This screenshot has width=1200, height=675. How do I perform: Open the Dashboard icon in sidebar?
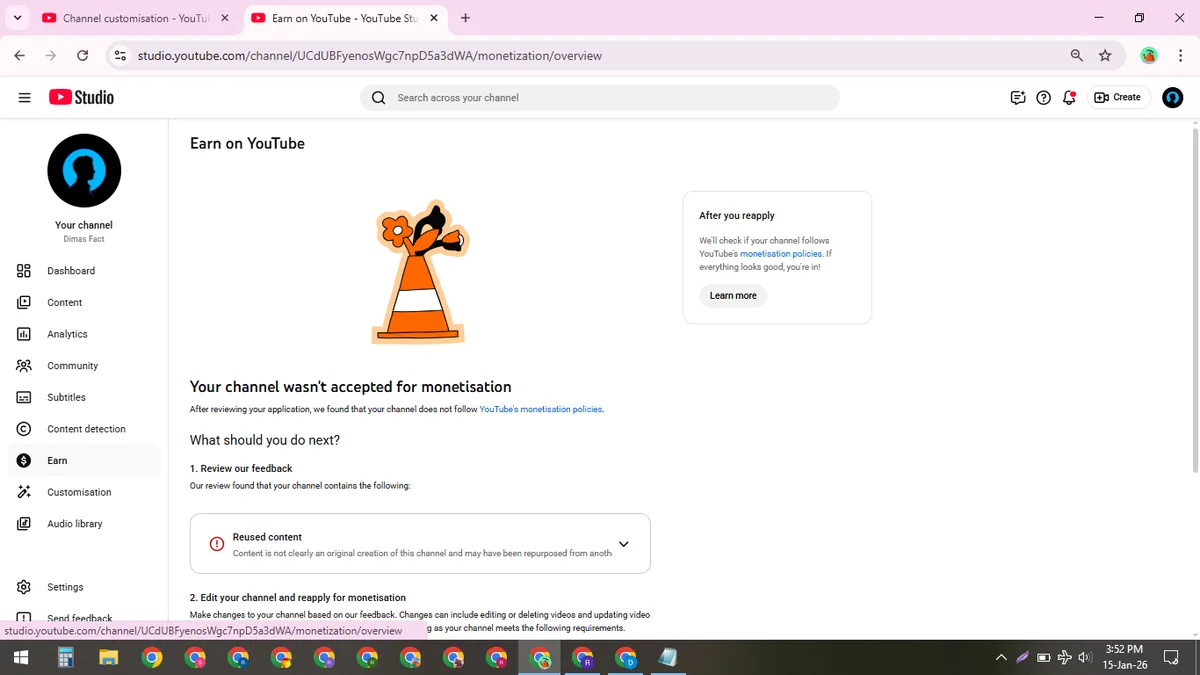tap(24, 271)
